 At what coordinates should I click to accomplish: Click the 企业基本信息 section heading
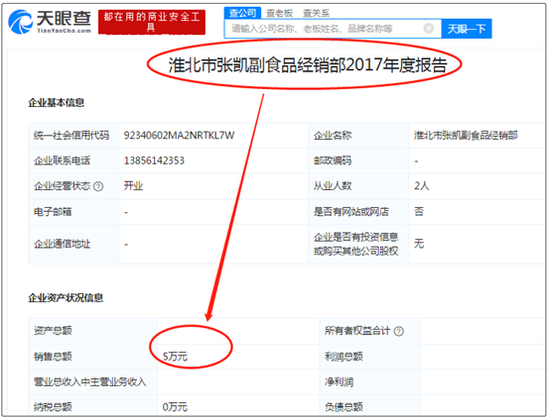[56, 102]
